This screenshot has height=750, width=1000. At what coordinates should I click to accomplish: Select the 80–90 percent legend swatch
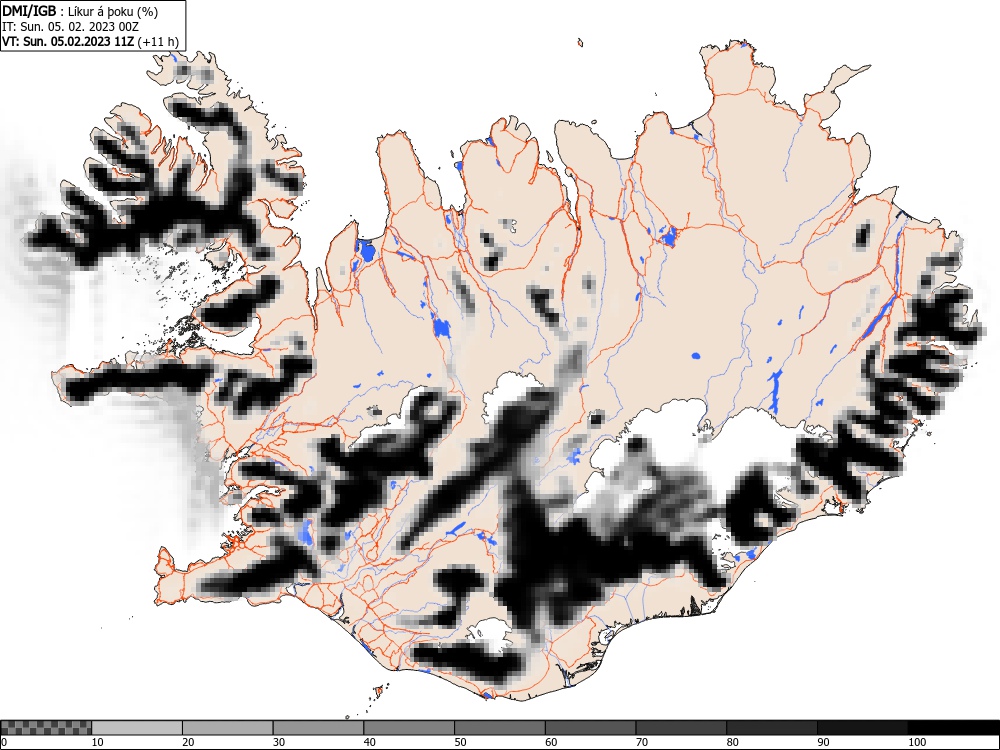[x=772, y=728]
